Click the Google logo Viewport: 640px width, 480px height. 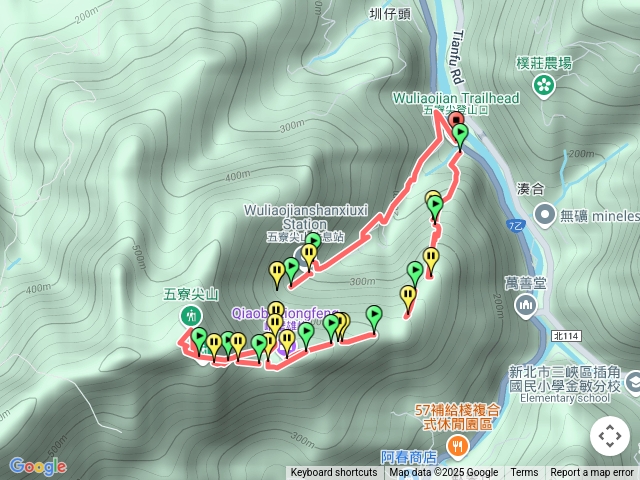(38, 466)
